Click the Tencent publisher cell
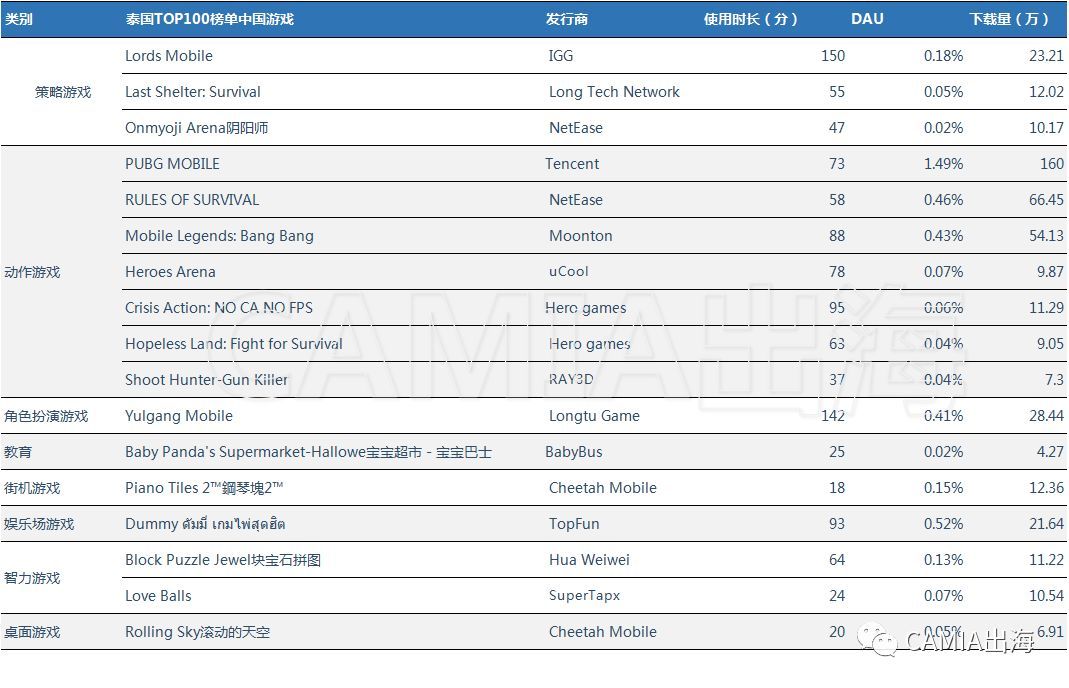The image size is (1069, 688). click(572, 164)
